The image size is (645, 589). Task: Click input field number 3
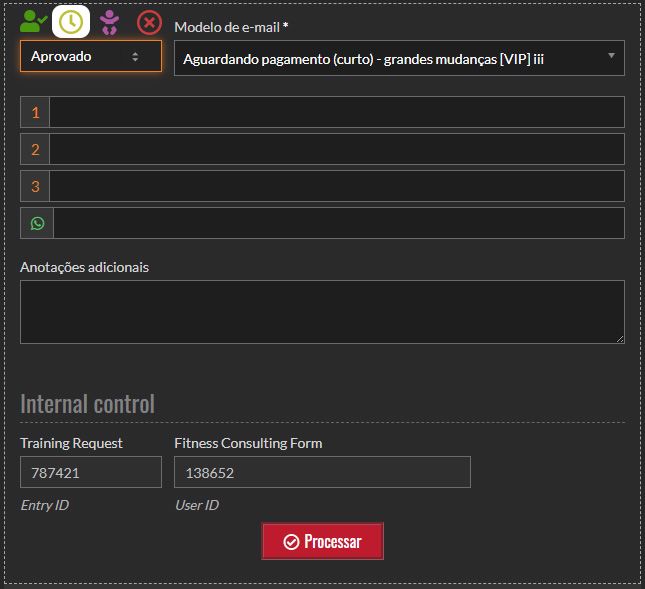click(336, 186)
